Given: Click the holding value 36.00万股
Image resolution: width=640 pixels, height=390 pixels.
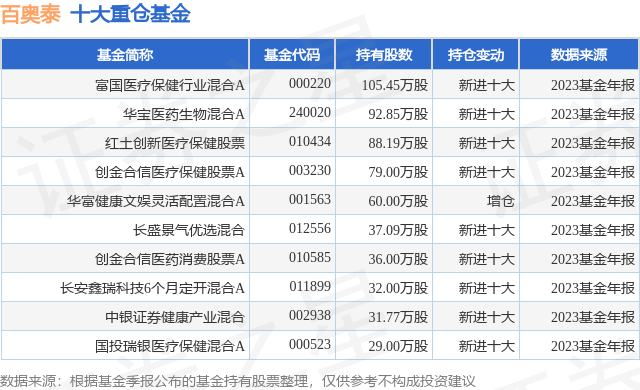Looking at the screenshot, I should coord(398,259).
